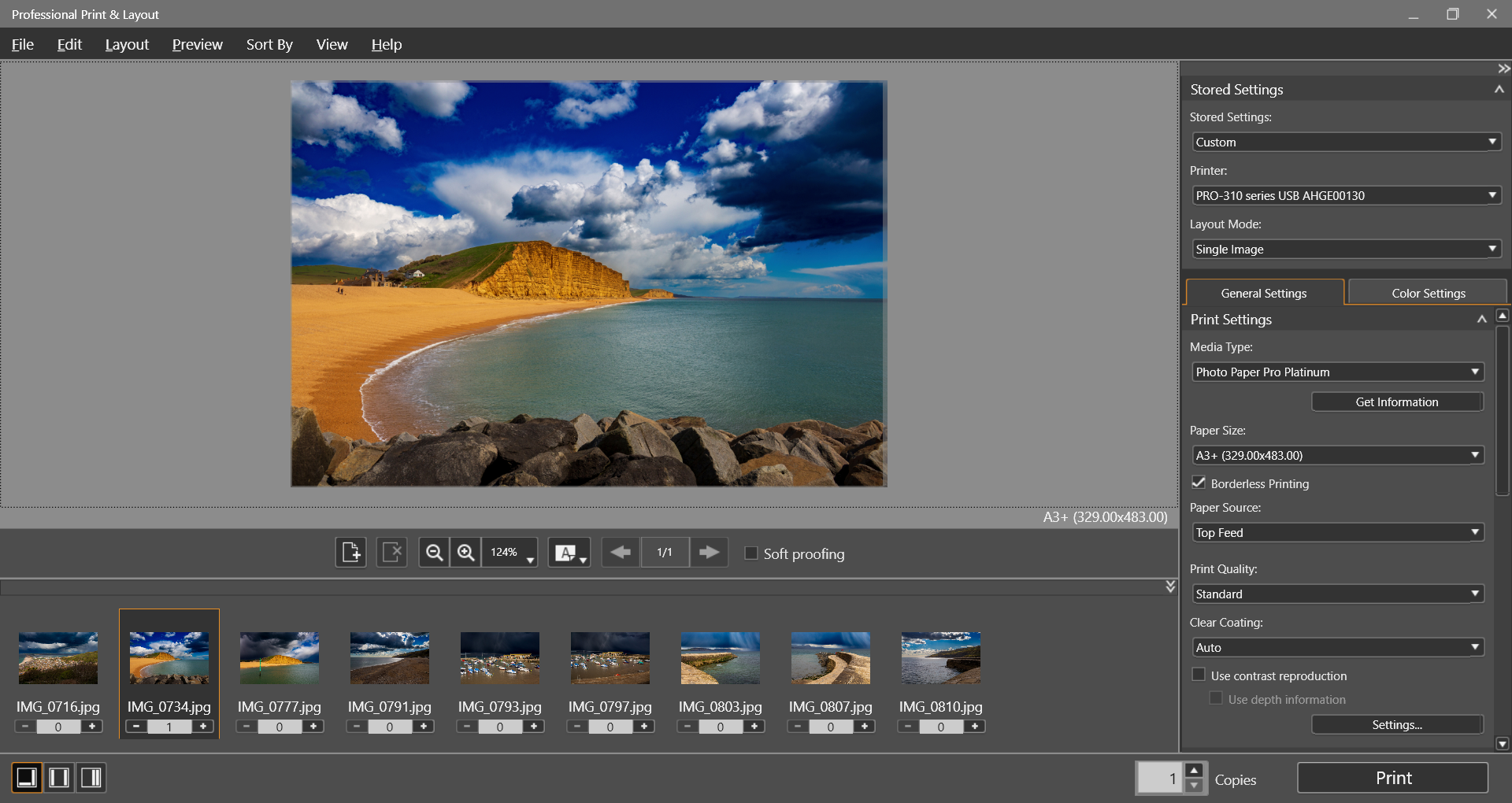
Task: Increase print count for IMG_0734.jpg
Action: (x=203, y=727)
